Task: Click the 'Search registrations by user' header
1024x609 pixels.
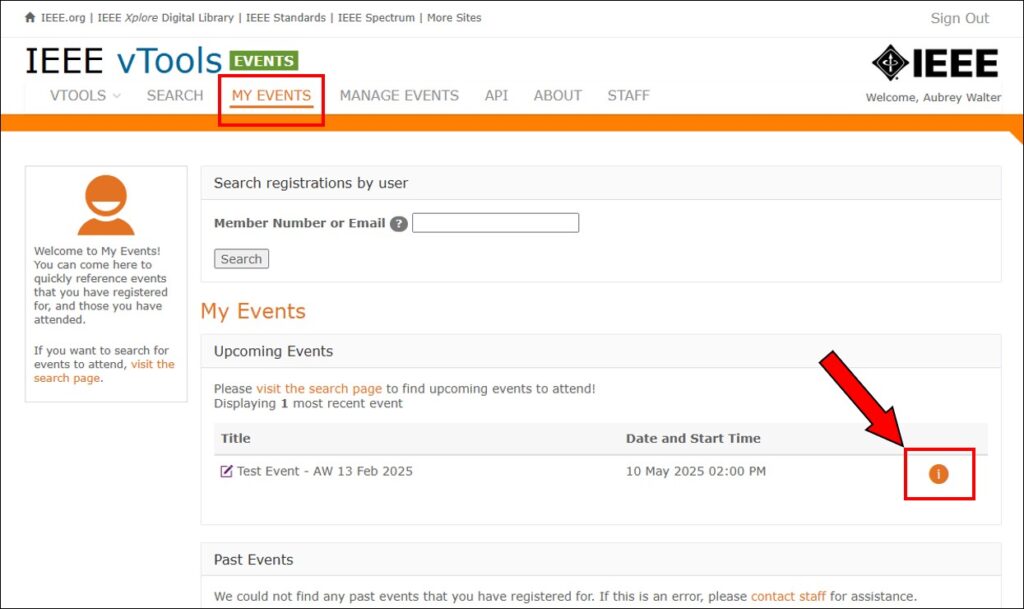Action: [x=600, y=183]
